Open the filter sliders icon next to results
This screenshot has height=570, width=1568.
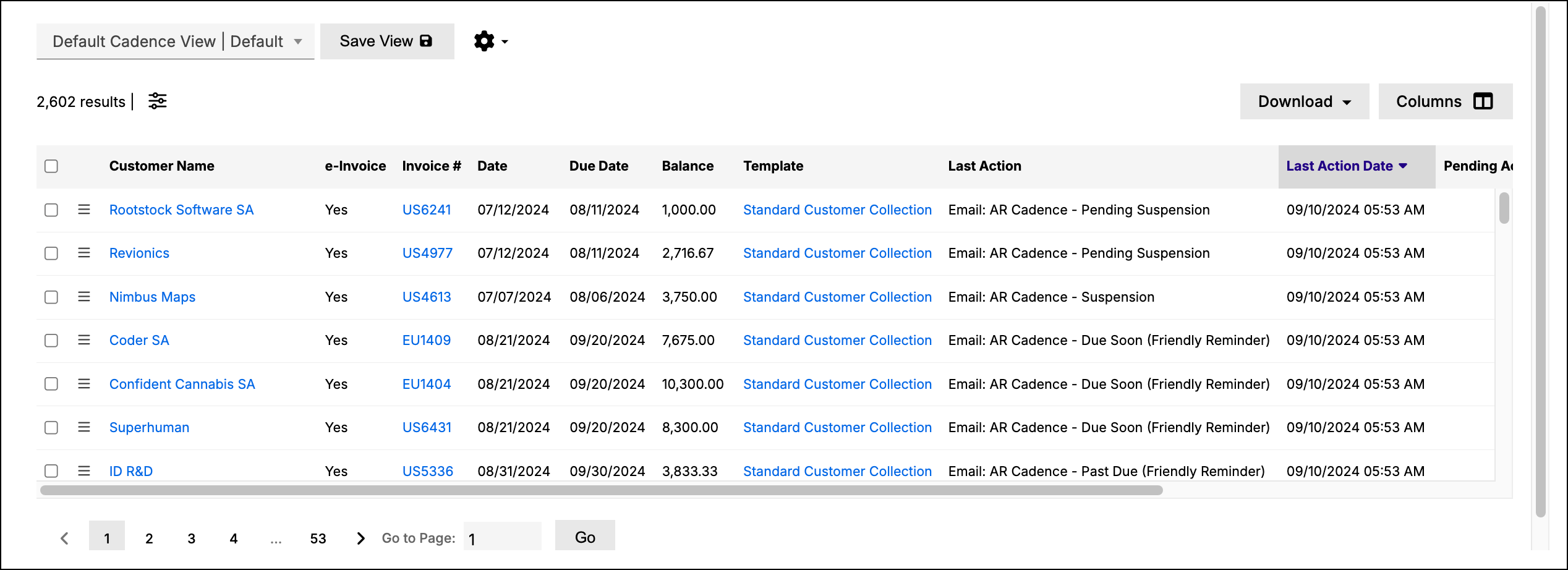point(158,101)
